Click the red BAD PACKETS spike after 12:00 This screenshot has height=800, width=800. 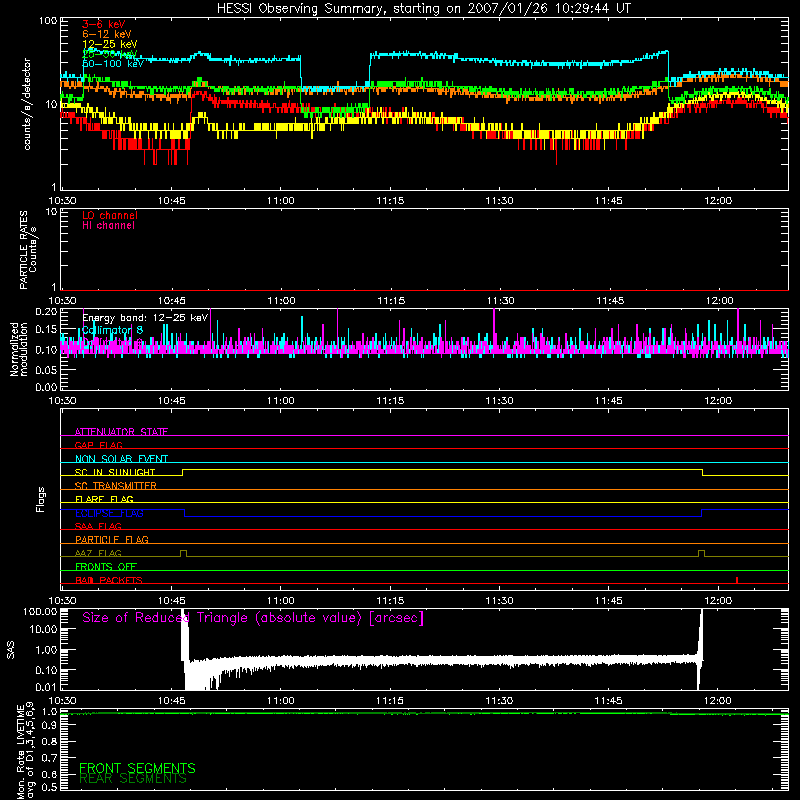click(x=737, y=580)
